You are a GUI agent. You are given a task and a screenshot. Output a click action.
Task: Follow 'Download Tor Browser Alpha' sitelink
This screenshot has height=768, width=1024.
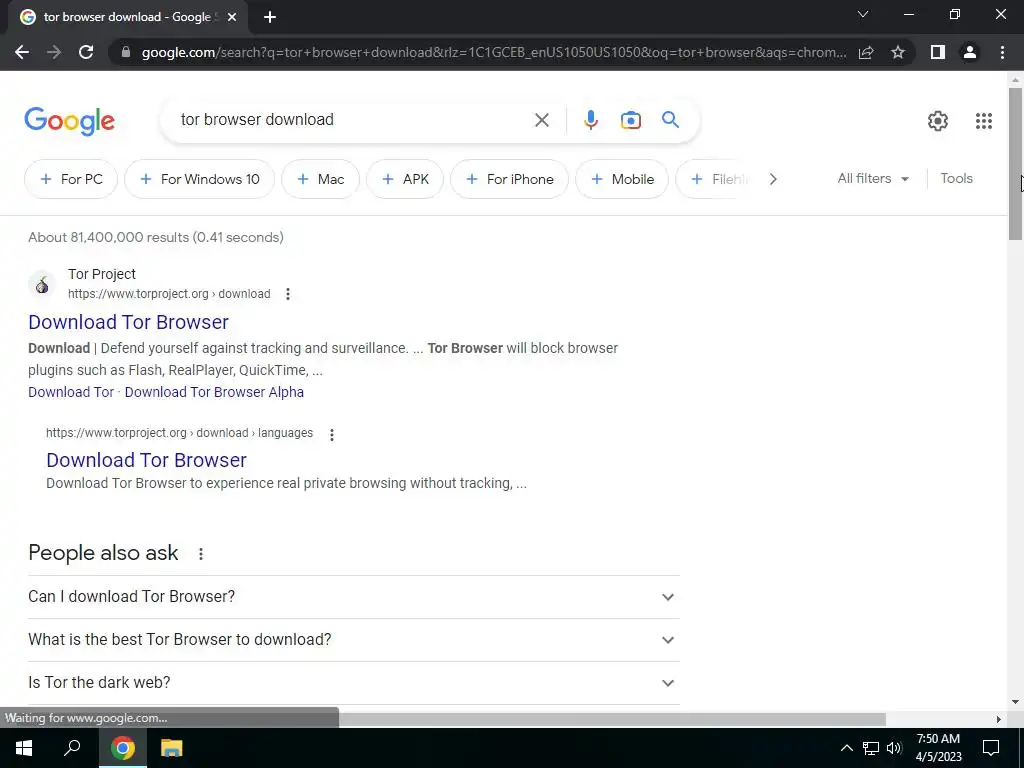[214, 392]
